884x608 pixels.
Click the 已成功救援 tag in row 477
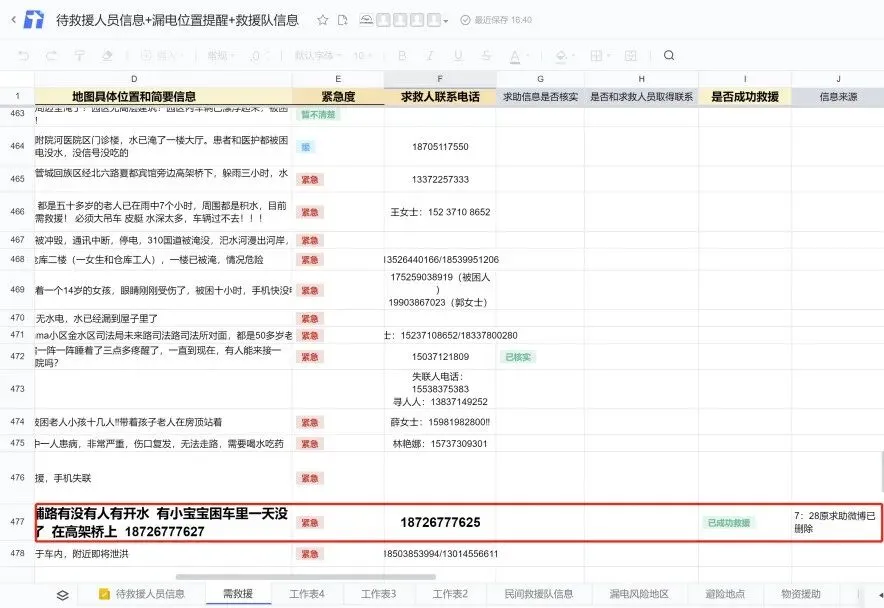[x=728, y=523]
